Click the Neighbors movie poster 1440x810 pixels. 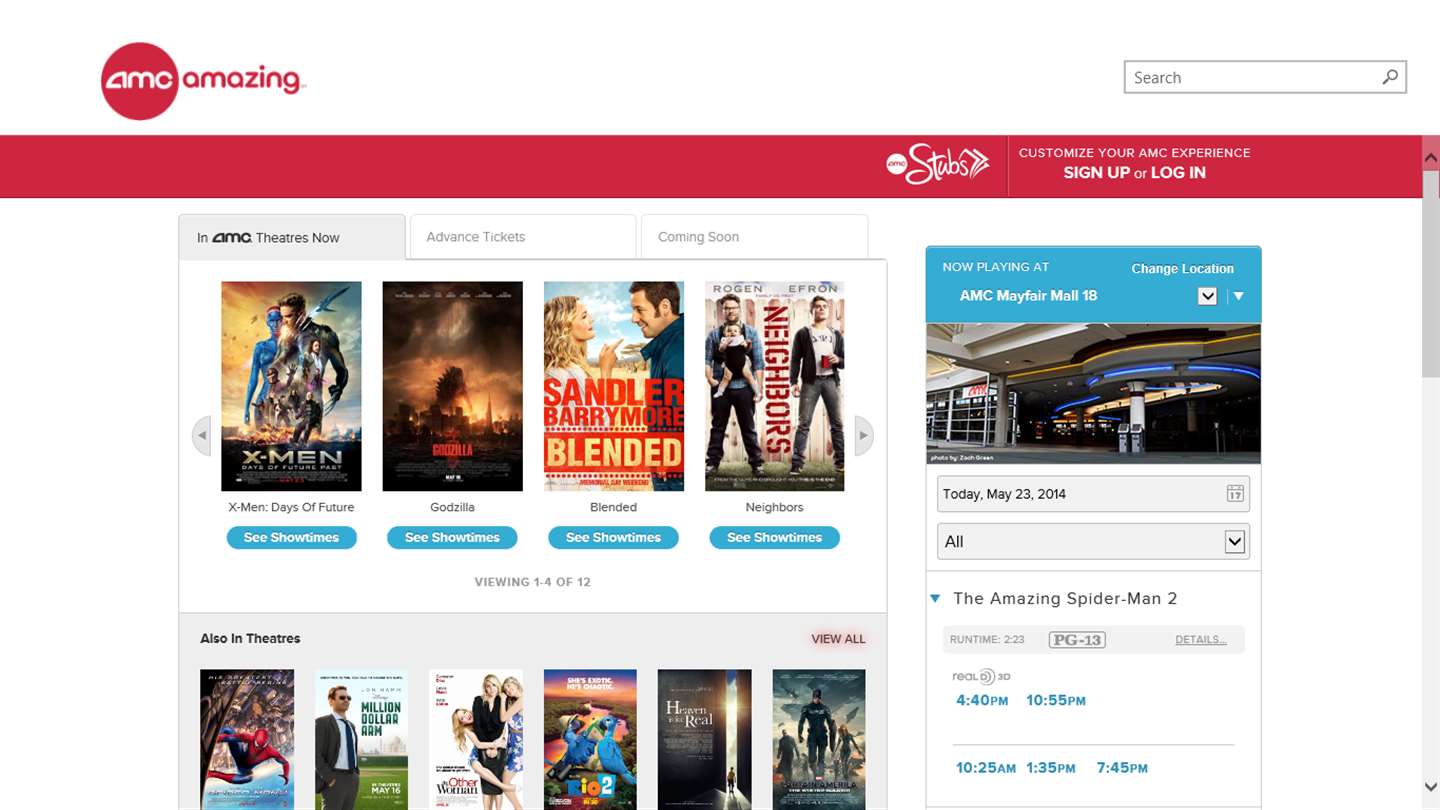pos(774,386)
